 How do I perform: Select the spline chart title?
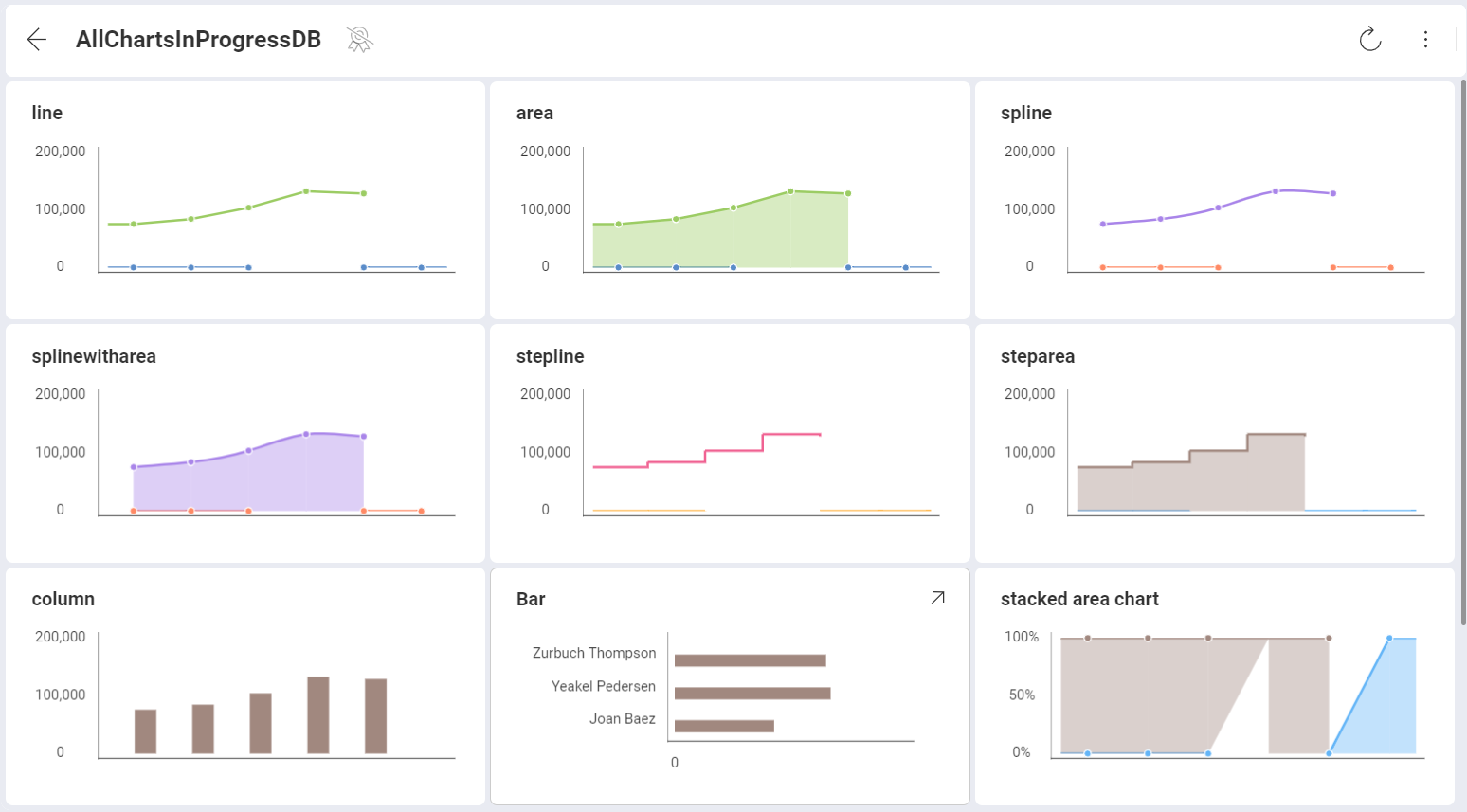pos(1026,113)
